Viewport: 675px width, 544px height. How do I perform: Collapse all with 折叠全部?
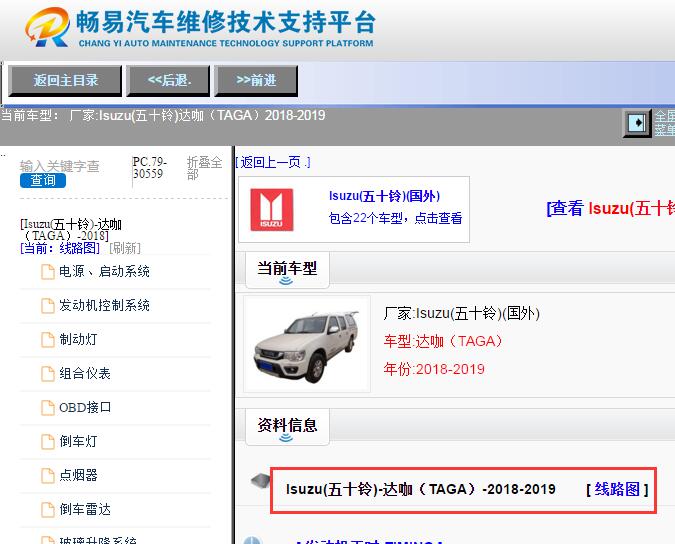(204, 168)
